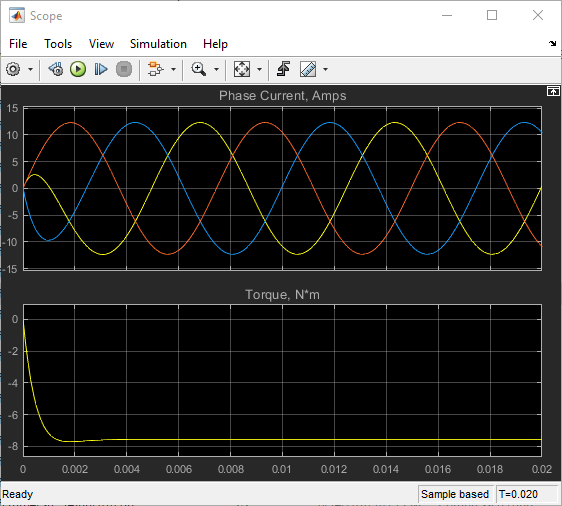This screenshot has height=506, width=562.
Task: Click the Step Back button
Action: 56,69
